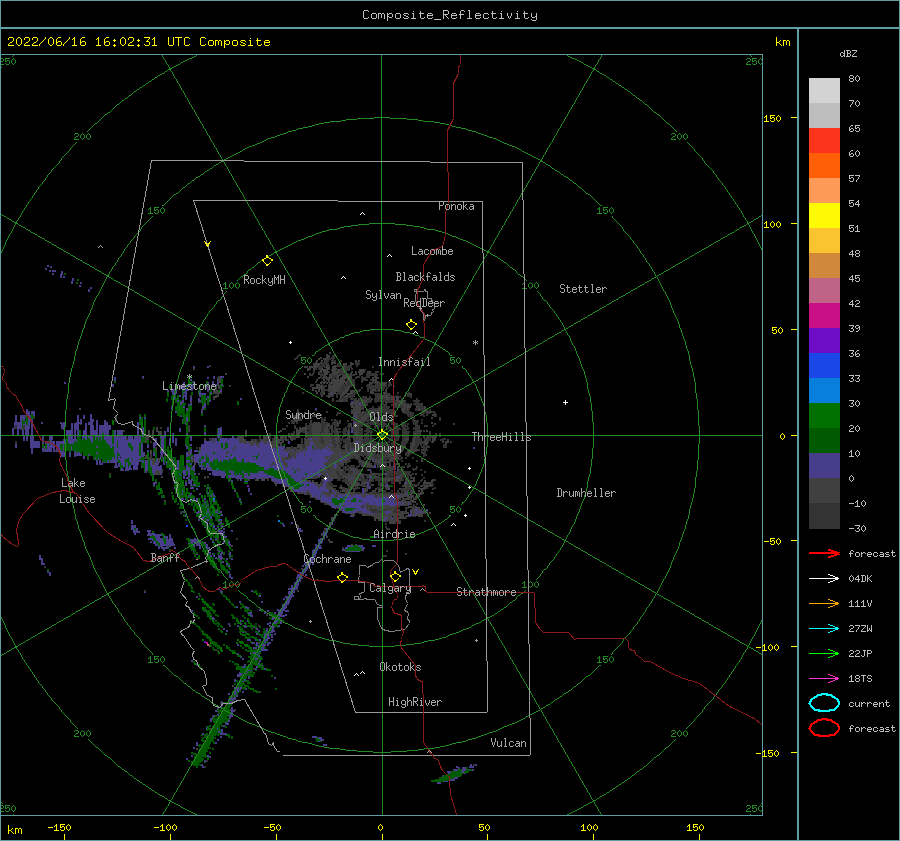The width and height of the screenshot is (900, 841).
Task: Click the ThreeHills label
Action: click(501, 437)
